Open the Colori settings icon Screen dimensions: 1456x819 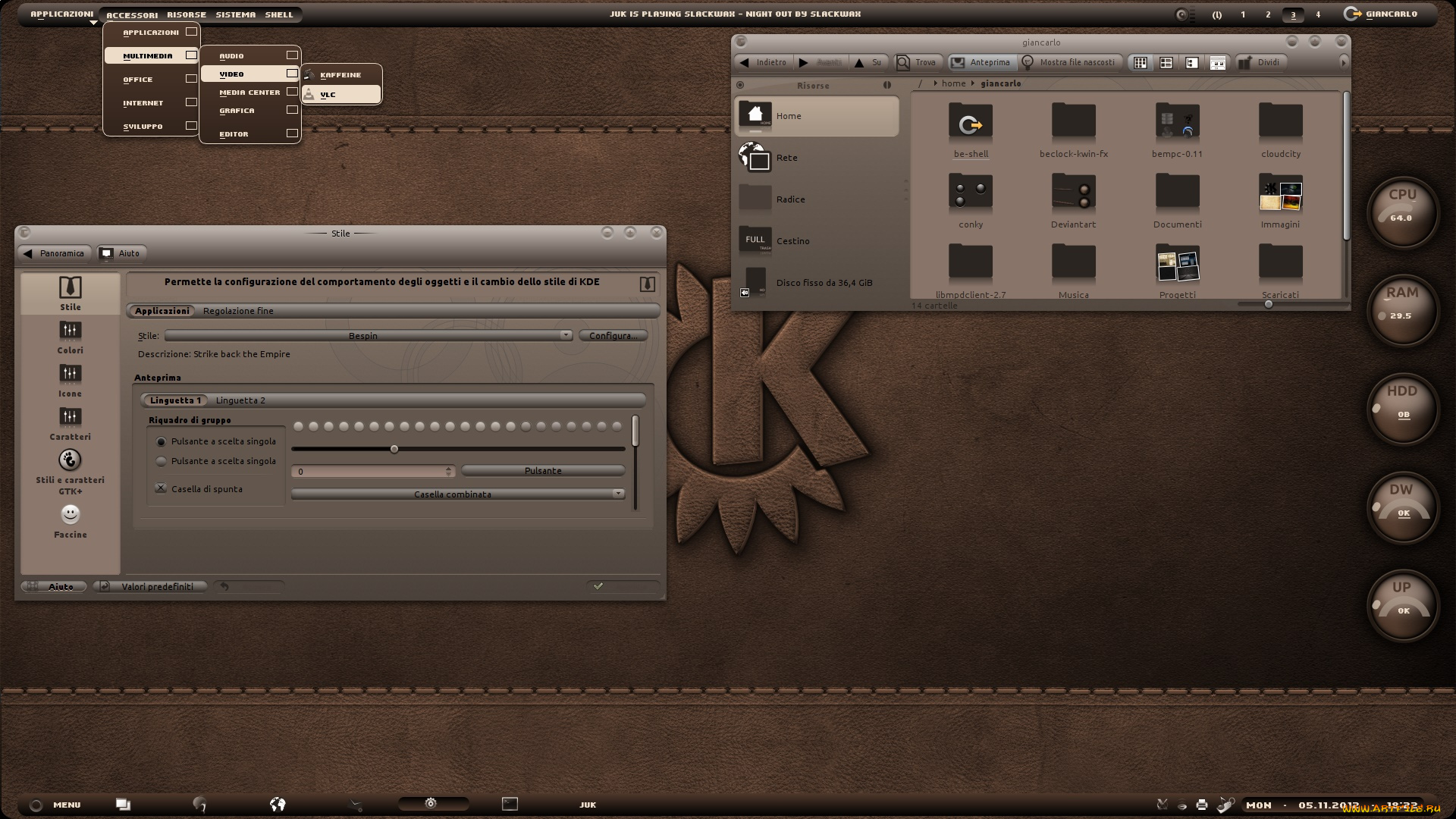[x=70, y=331]
